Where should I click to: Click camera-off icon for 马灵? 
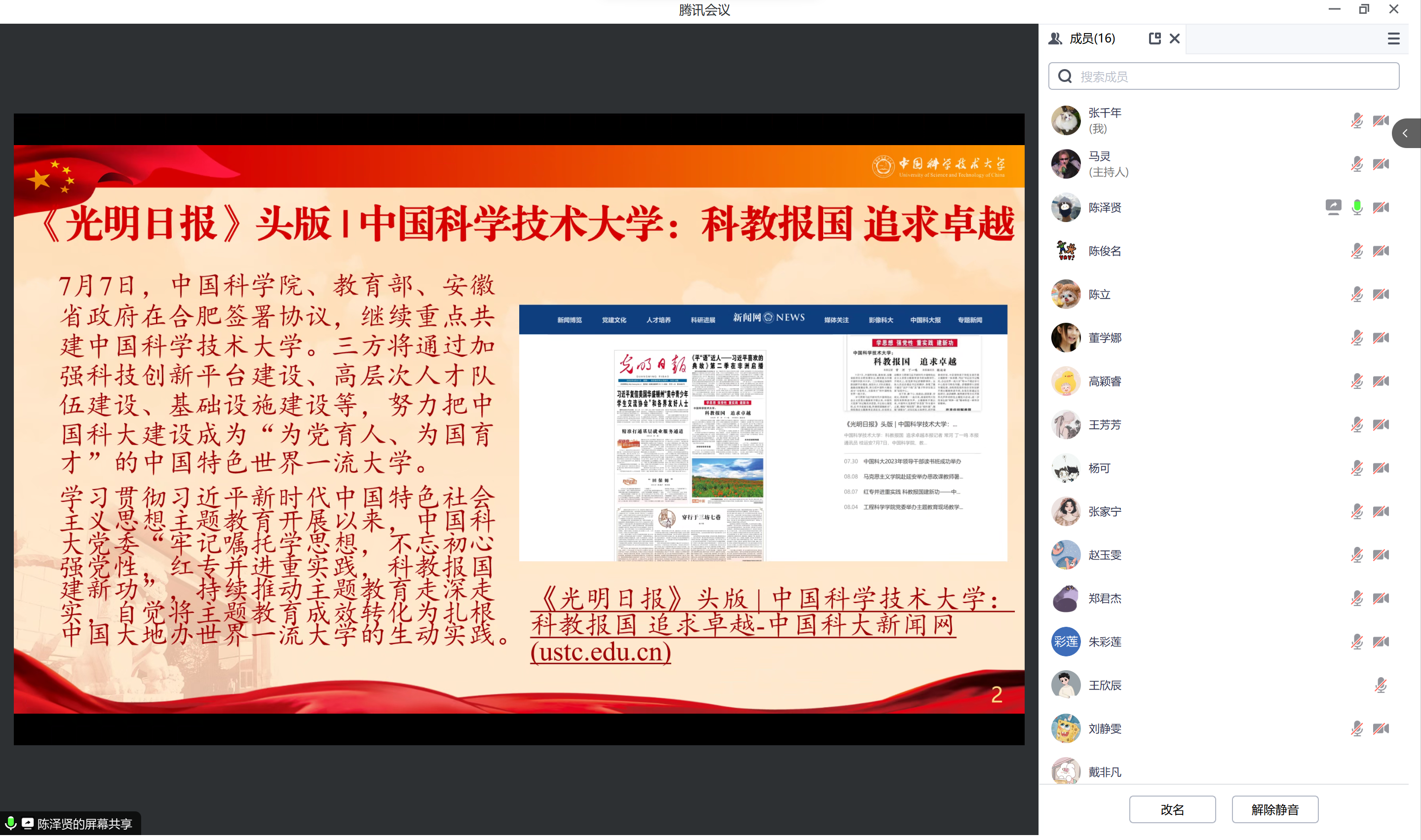(x=1380, y=164)
